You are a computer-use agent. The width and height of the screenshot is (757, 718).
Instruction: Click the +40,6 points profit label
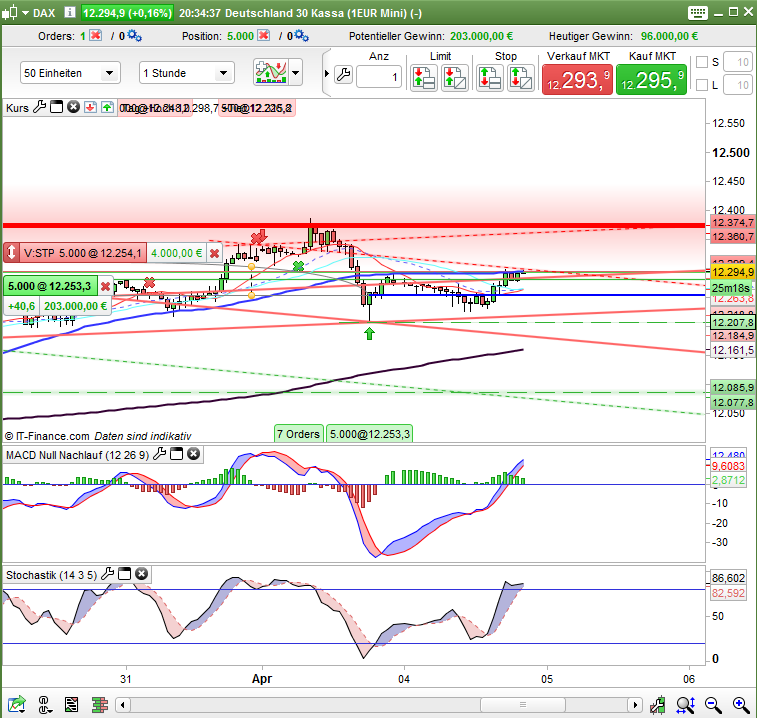click(x=21, y=306)
